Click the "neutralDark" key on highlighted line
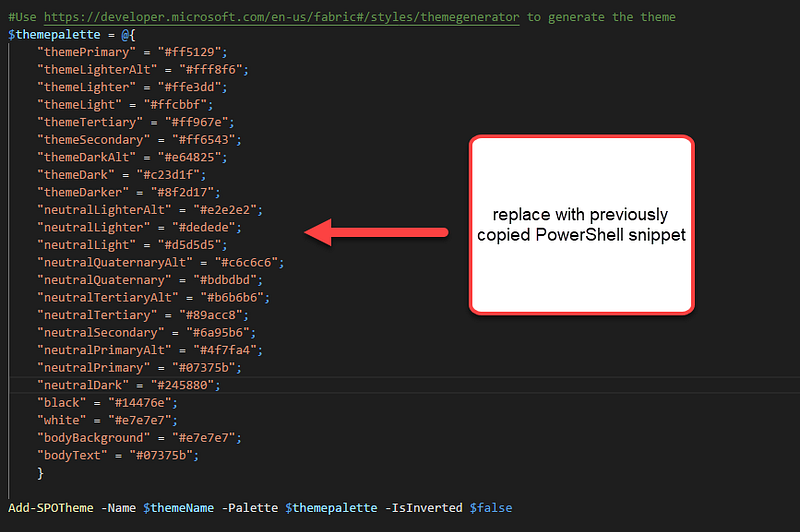The image size is (800, 532). click(x=83, y=385)
